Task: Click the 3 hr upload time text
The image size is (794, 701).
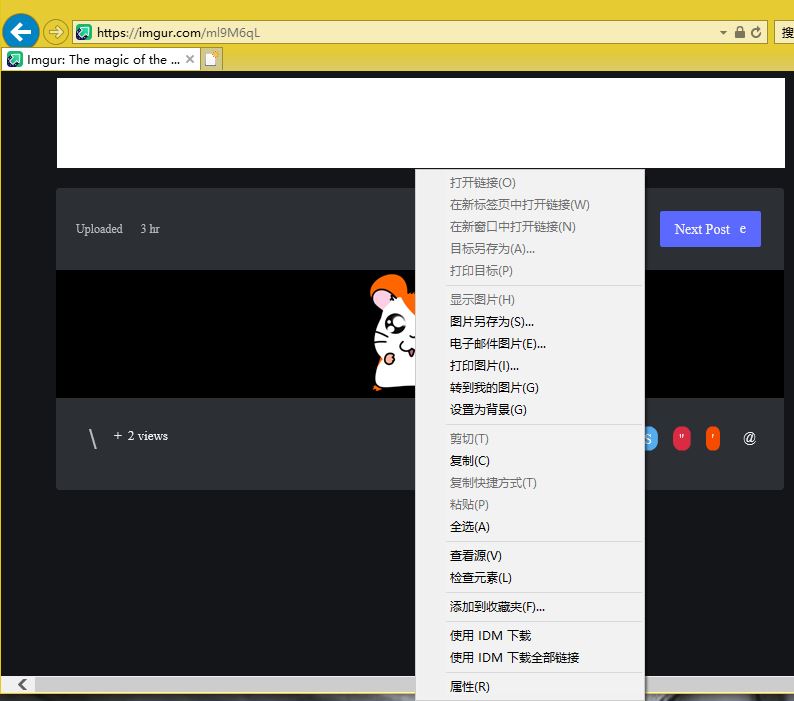Action: tap(150, 229)
